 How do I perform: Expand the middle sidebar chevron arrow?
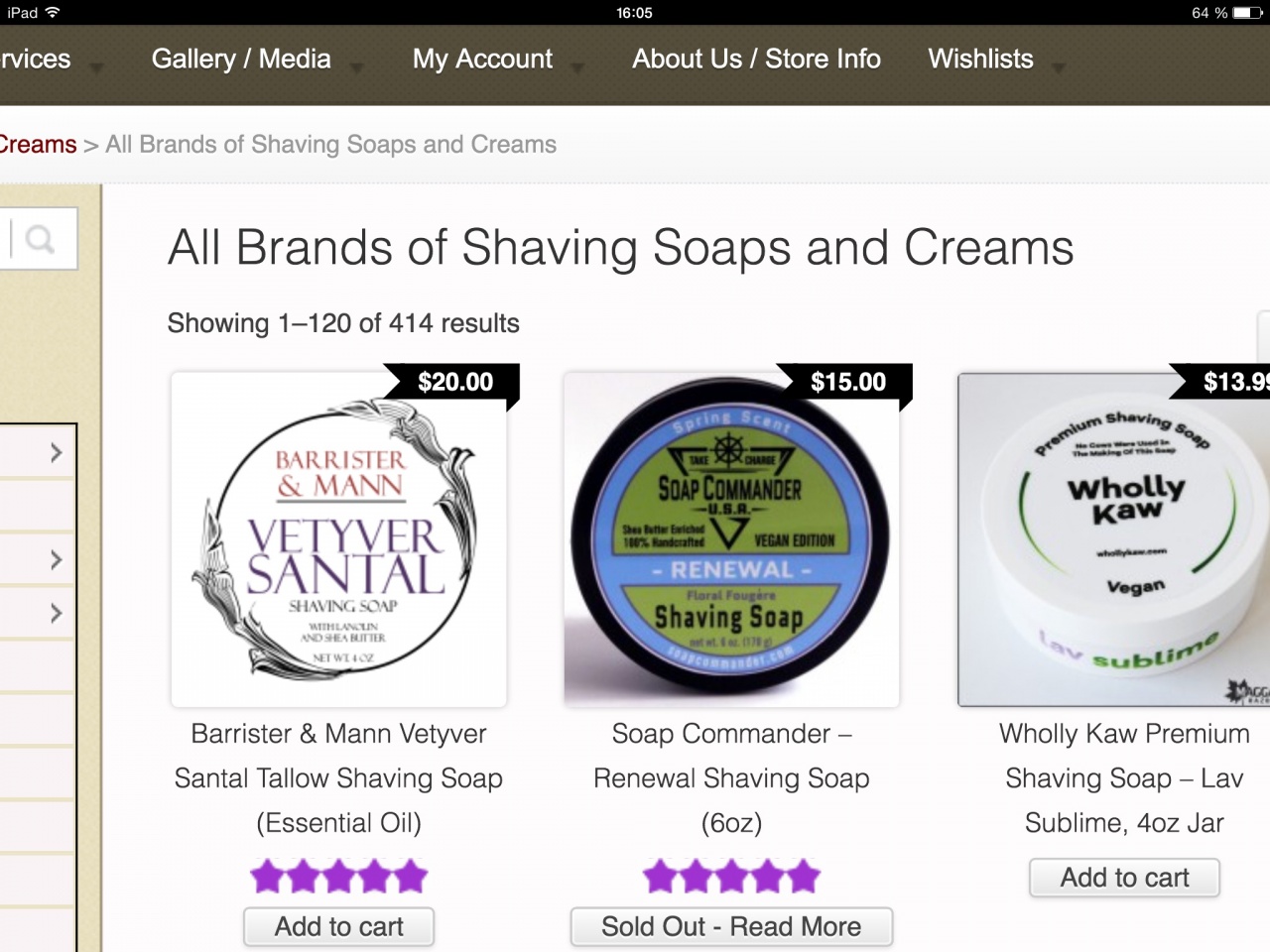(57, 560)
